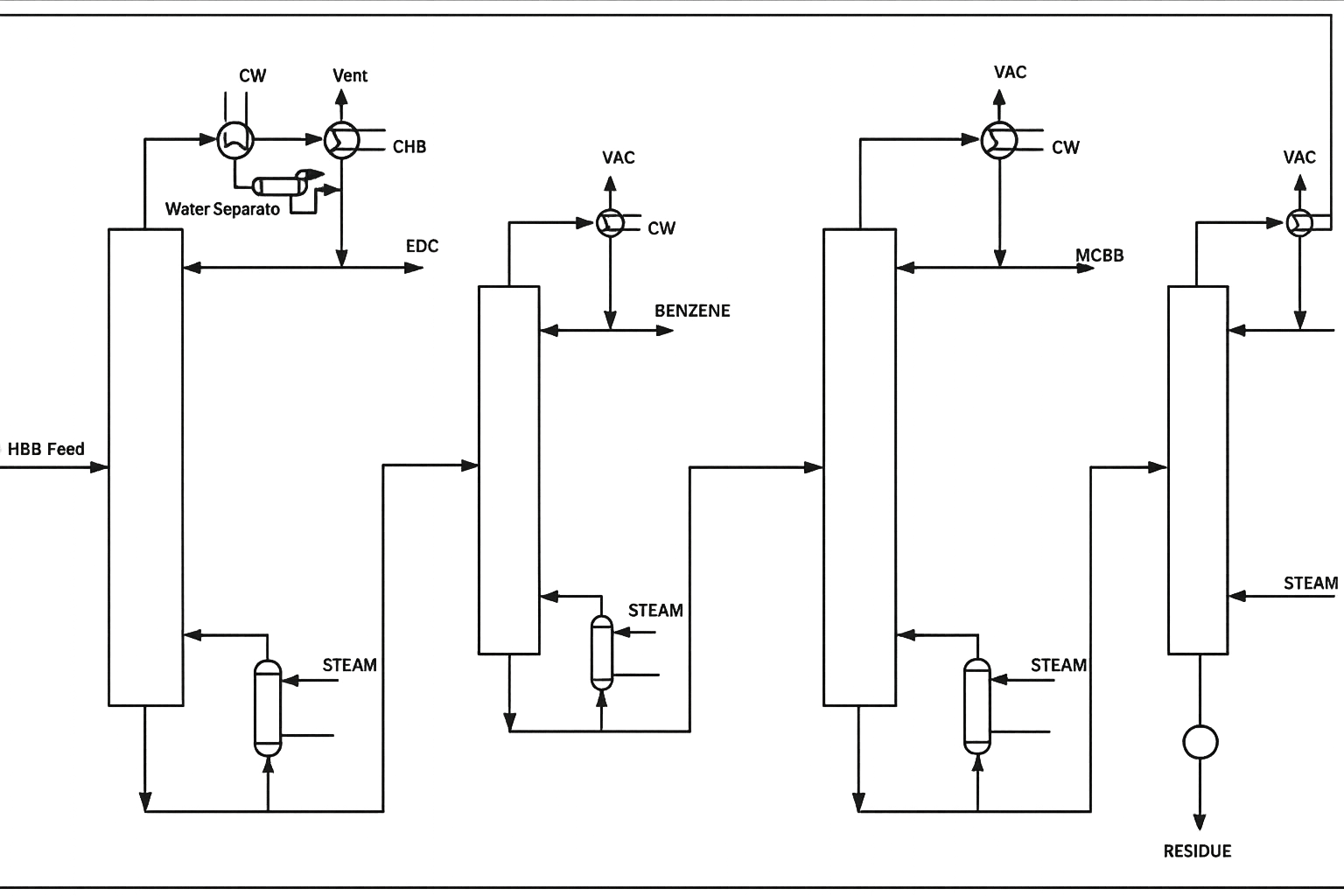Click the 'MCBB' product label
The width and height of the screenshot is (1344, 896).
(x=1100, y=255)
